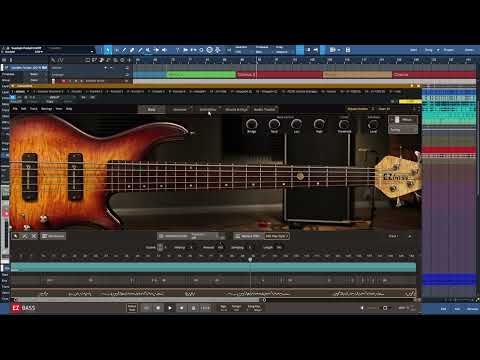Click the Song Key field in EZbass transport
Screen dimensions: 480x360
[x=254, y=308]
